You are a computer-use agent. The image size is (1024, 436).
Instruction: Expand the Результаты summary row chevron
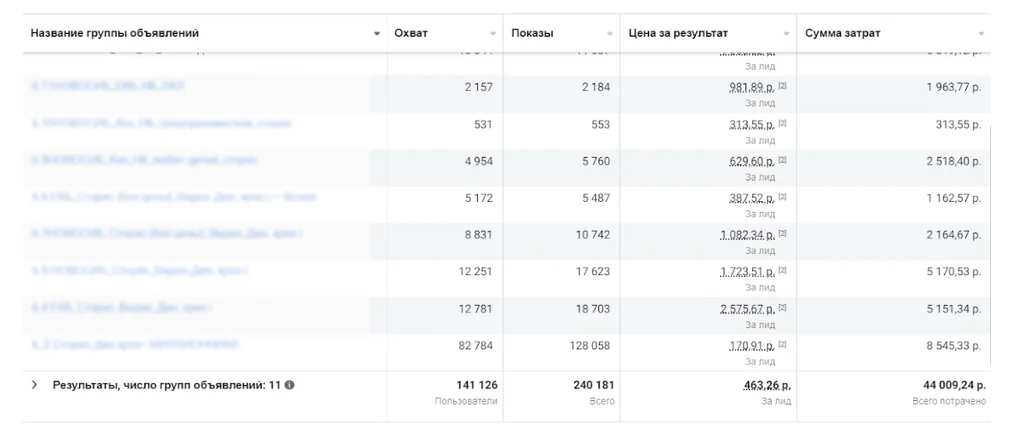click(35, 385)
